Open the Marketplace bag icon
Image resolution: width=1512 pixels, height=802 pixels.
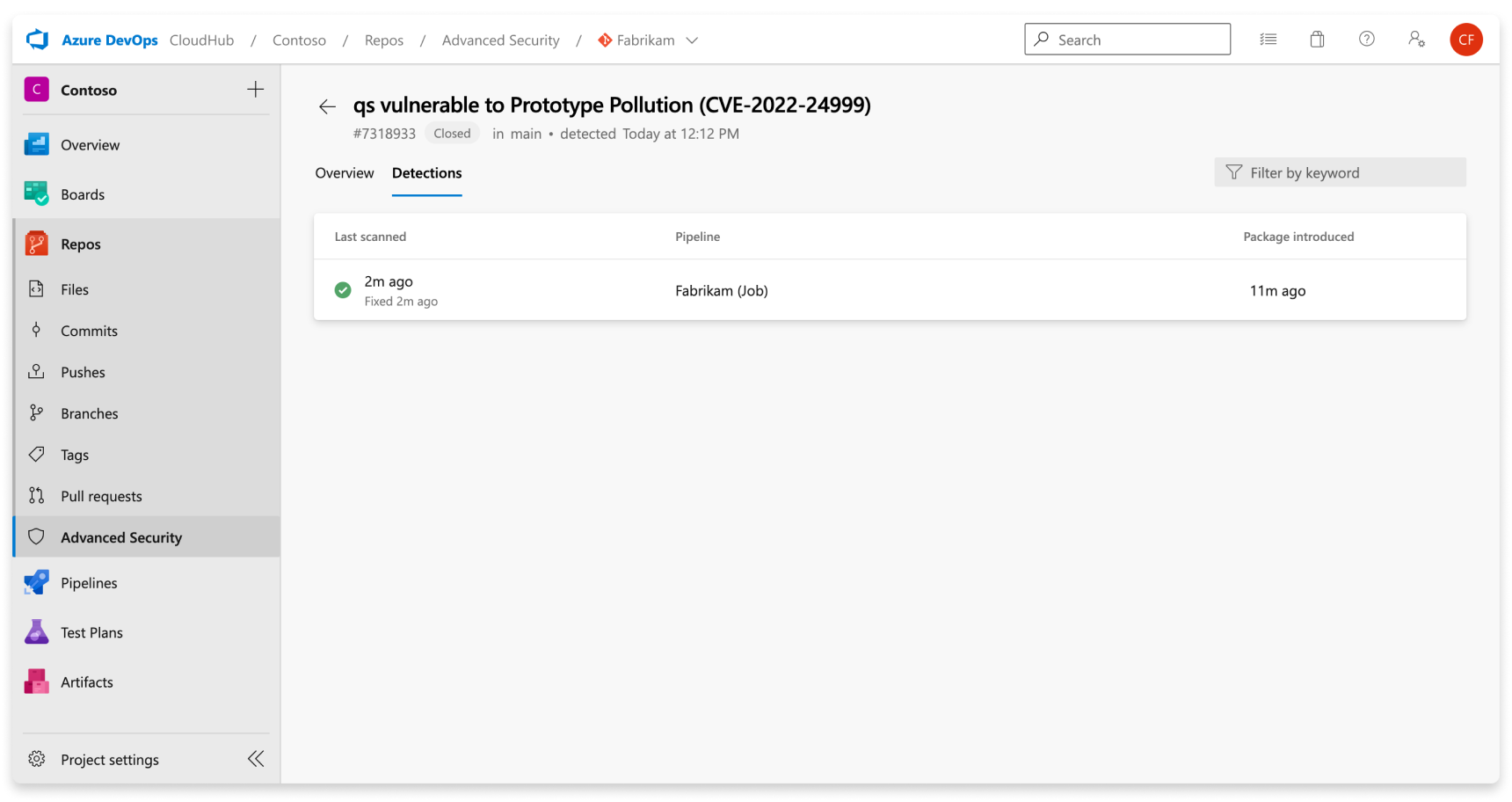click(x=1317, y=39)
